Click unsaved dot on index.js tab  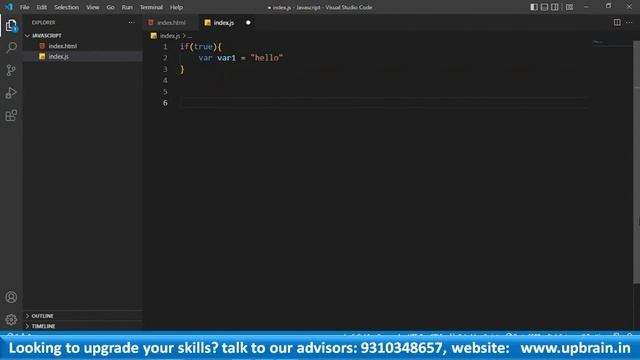[x=248, y=22]
